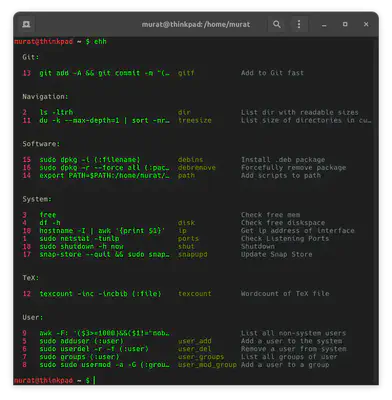Maximize the terminal window

345,24
